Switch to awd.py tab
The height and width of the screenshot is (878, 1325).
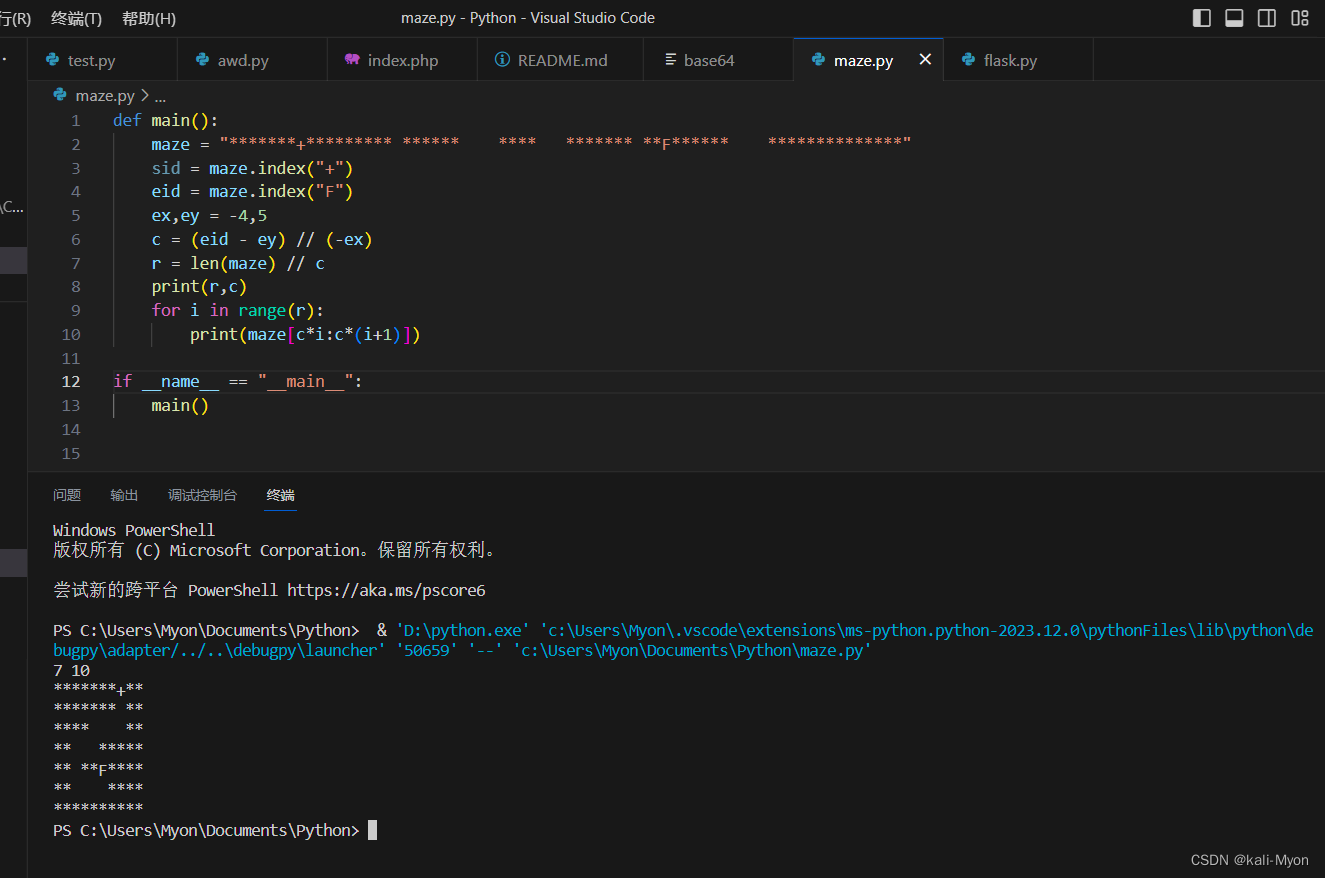pyautogui.click(x=252, y=60)
